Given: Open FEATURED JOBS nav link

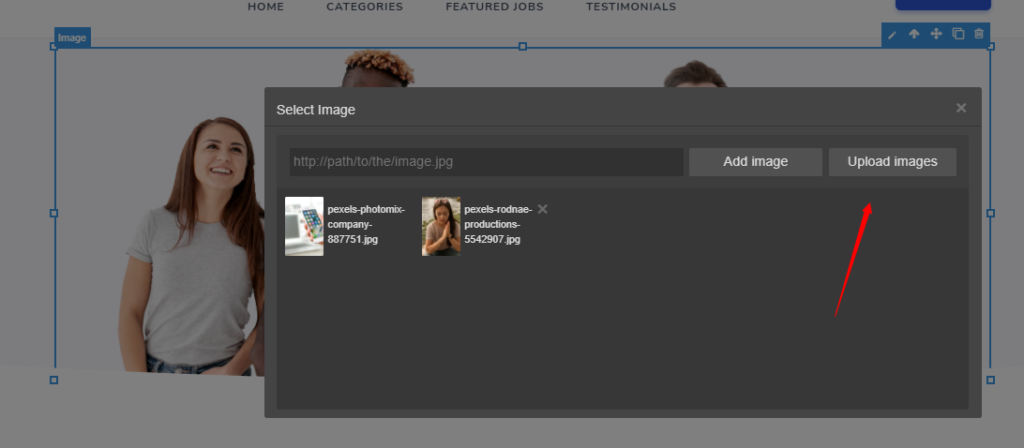Looking at the screenshot, I should coord(495,7).
